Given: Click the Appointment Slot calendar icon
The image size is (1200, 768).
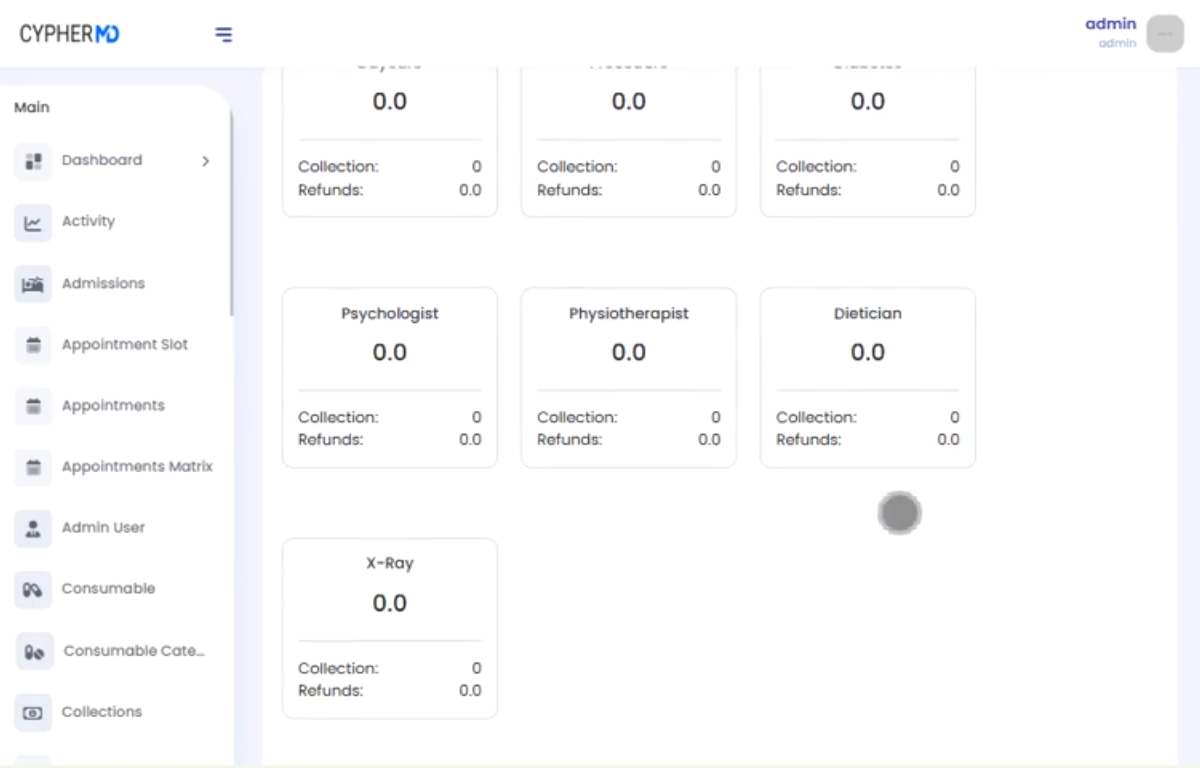Looking at the screenshot, I should (33, 345).
